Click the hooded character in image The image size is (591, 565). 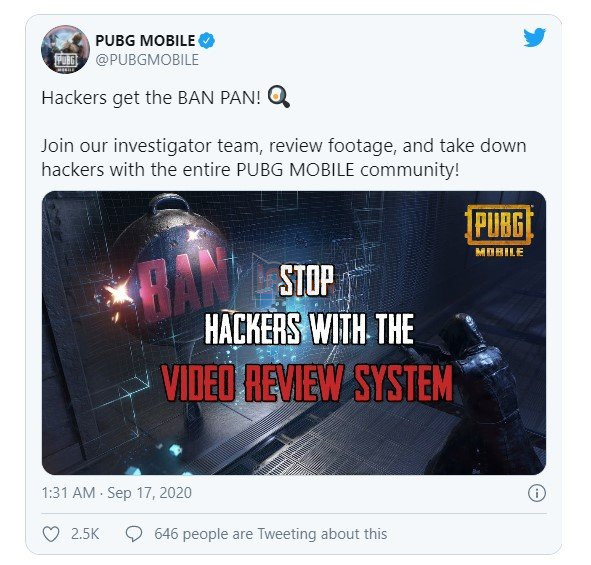[482, 392]
